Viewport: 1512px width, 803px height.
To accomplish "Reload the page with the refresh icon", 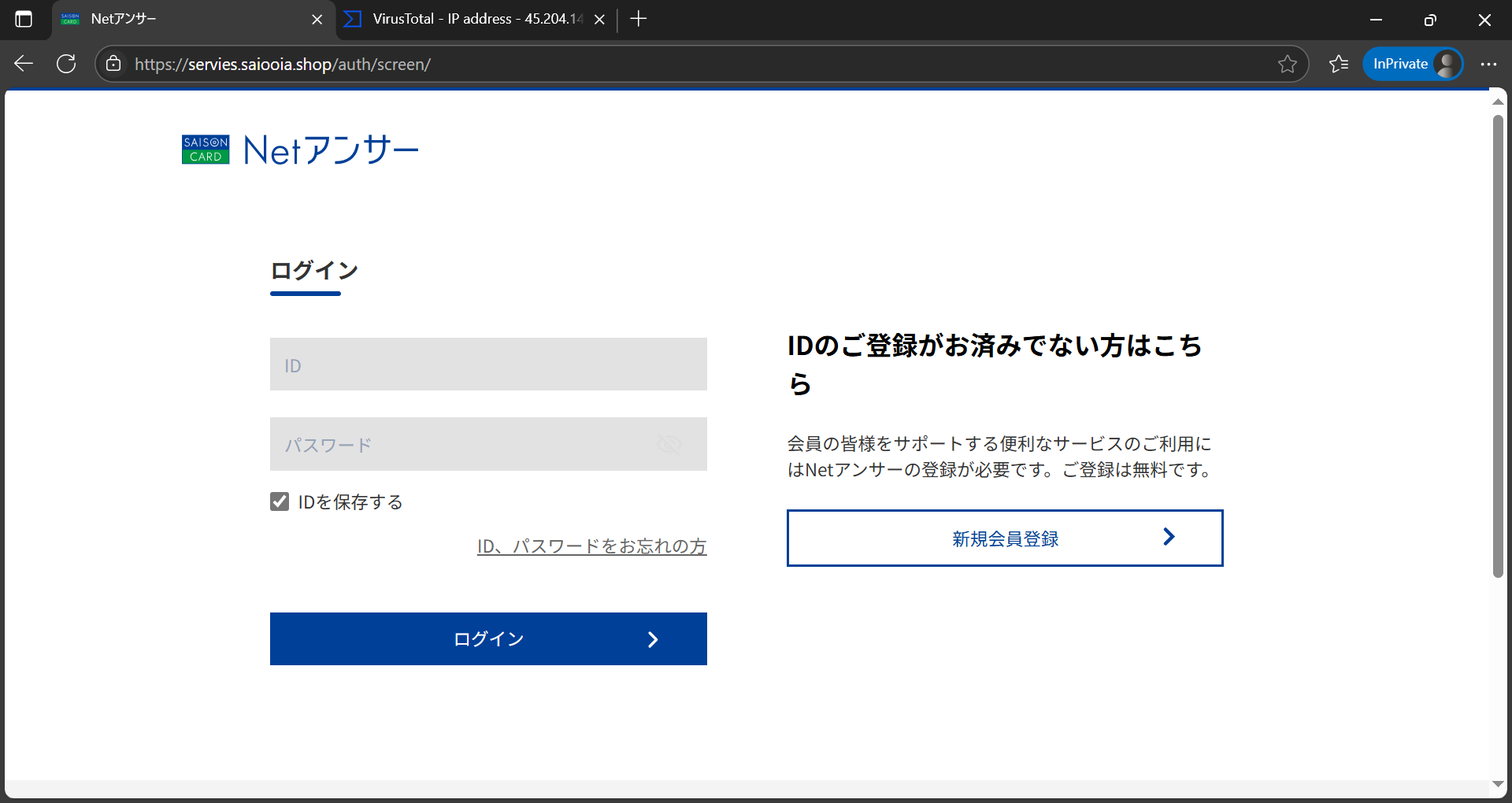I will click(x=66, y=64).
